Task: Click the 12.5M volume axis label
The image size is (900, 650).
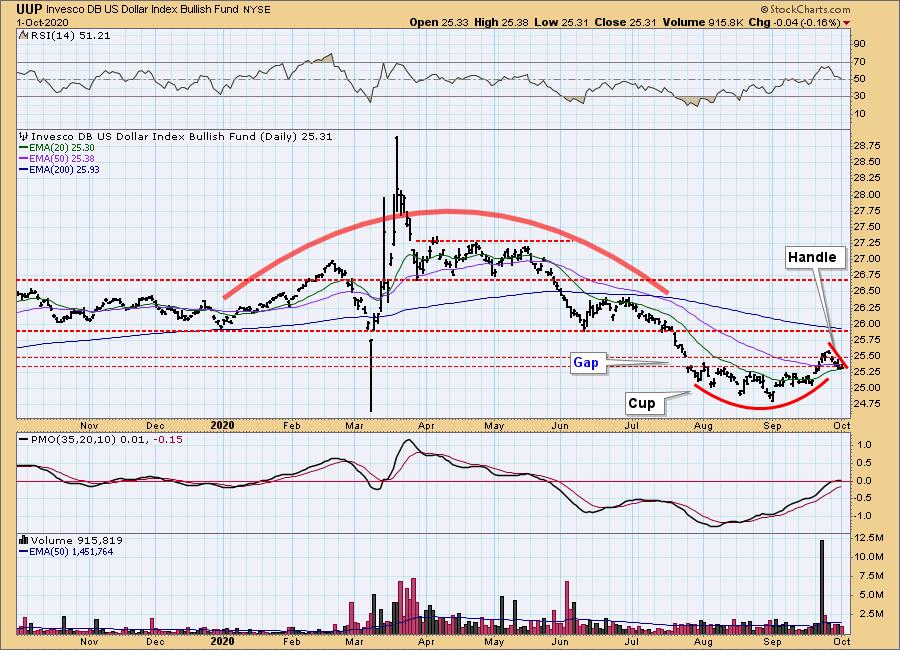Action: tap(869, 538)
